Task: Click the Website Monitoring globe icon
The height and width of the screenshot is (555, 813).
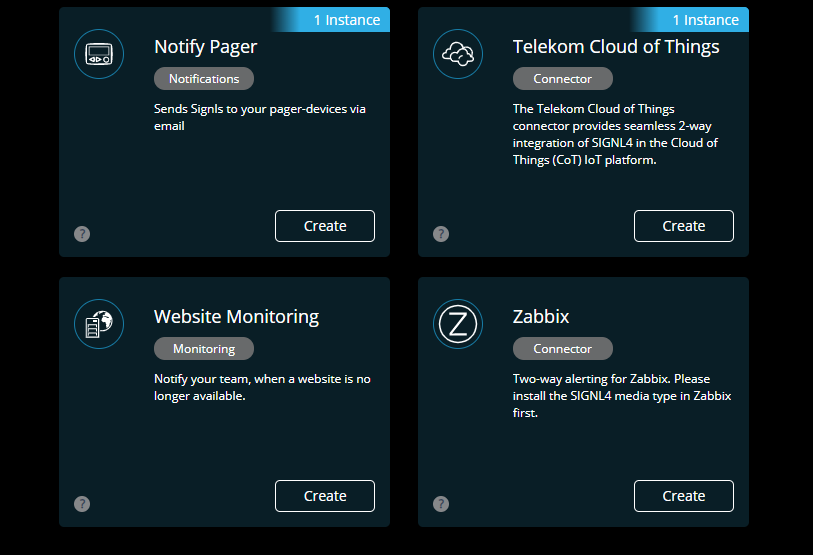Action: (99, 324)
